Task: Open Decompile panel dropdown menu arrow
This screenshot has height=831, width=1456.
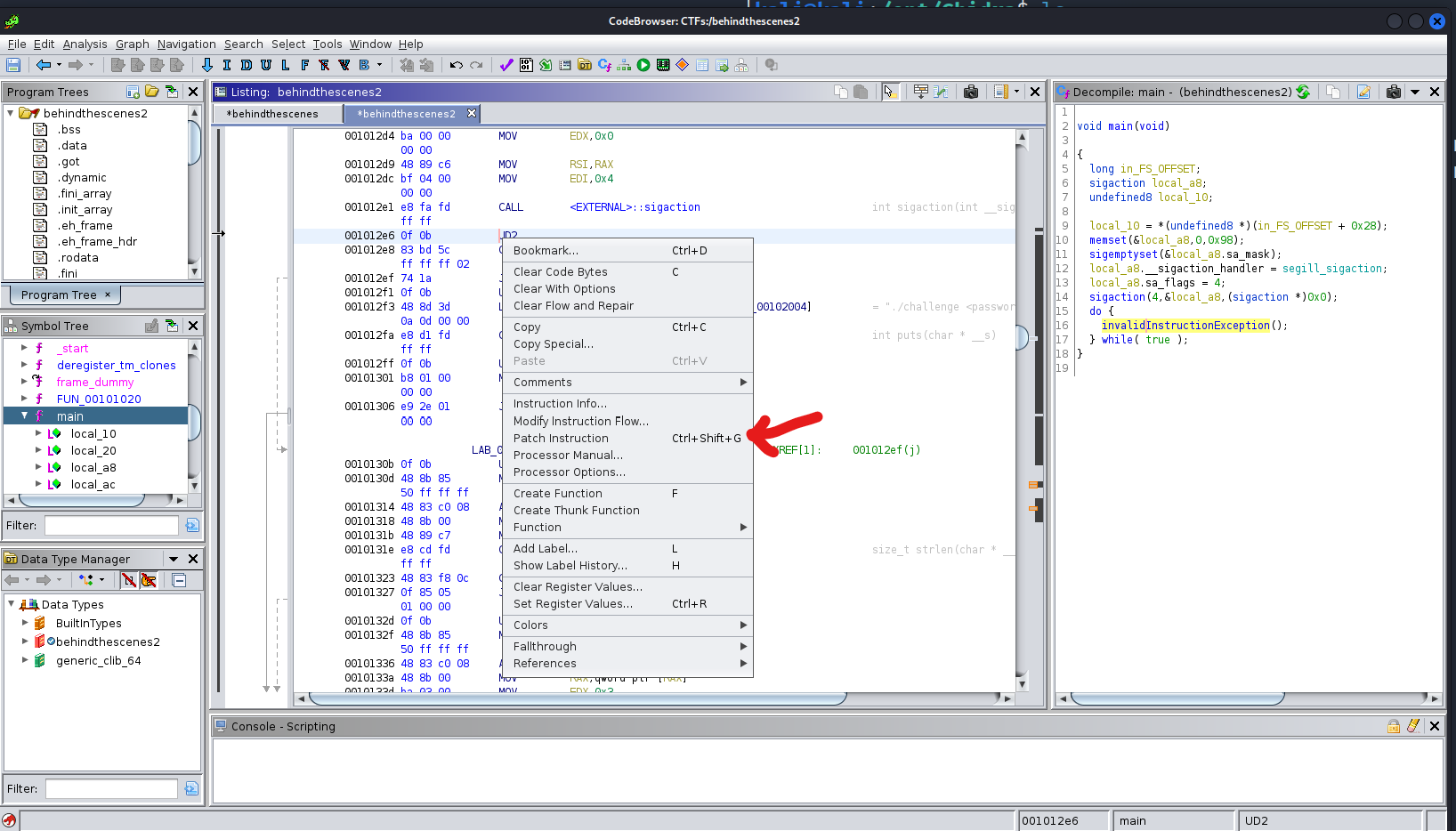Action: pyautogui.click(x=1415, y=92)
